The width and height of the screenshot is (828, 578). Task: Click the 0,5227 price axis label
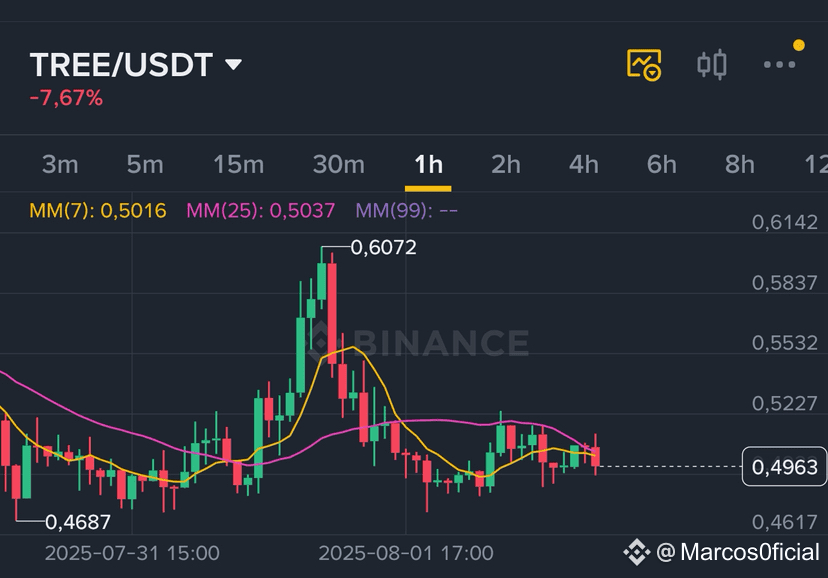tap(785, 404)
